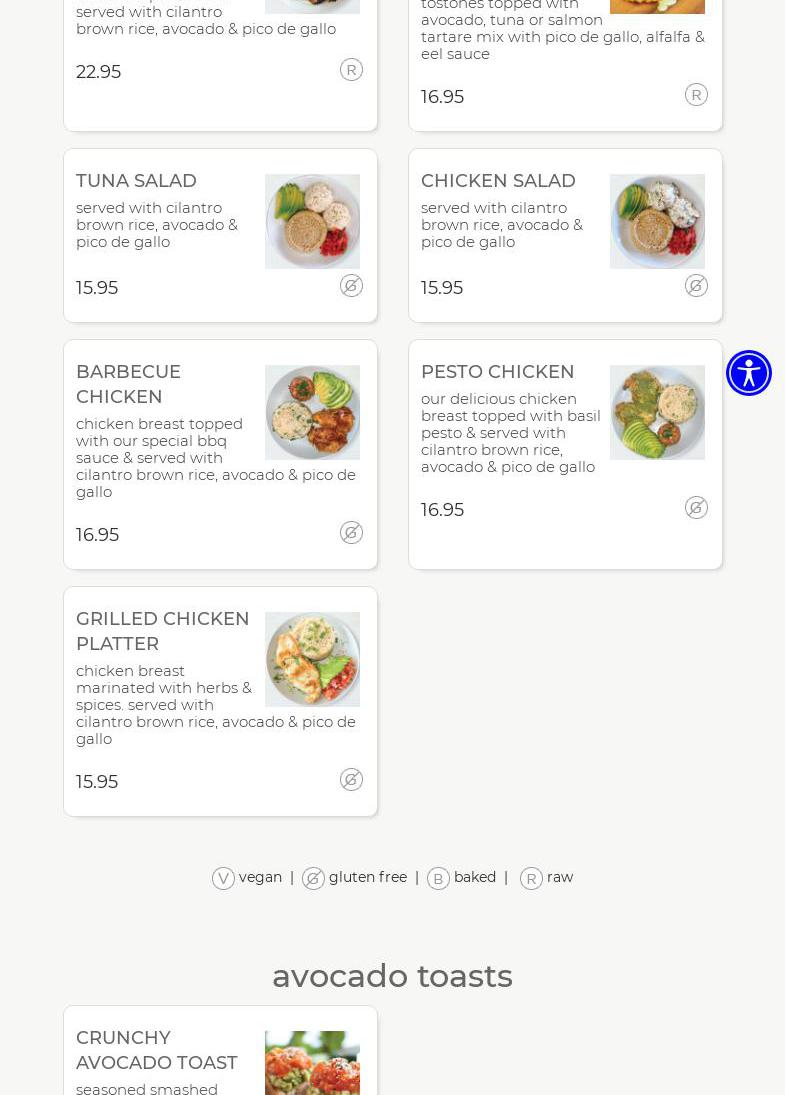Open the Tuna Salad photo
Image resolution: width=785 pixels, height=1095 pixels.
pos(312,221)
